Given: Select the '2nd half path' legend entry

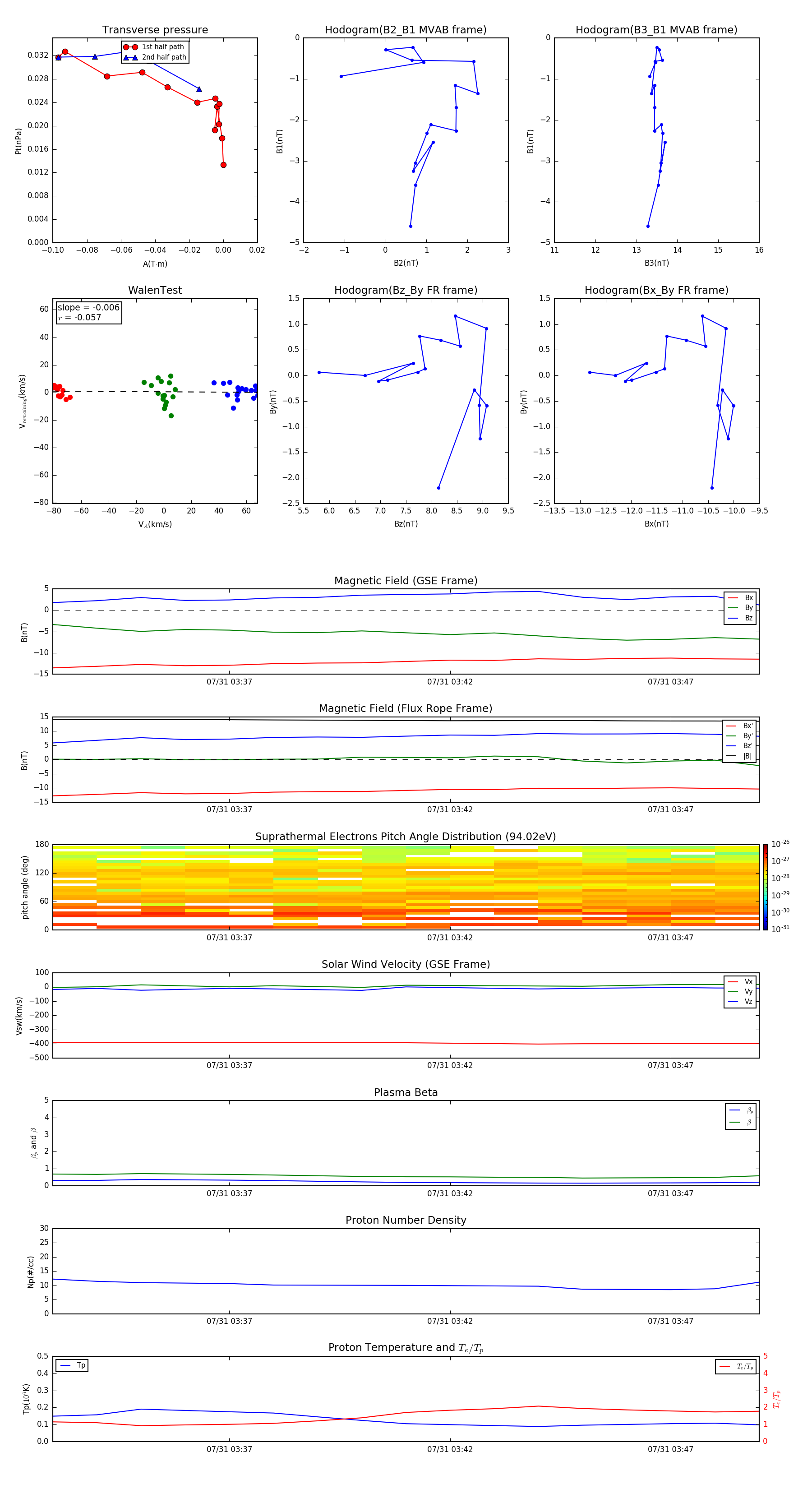Looking at the screenshot, I should [156, 57].
